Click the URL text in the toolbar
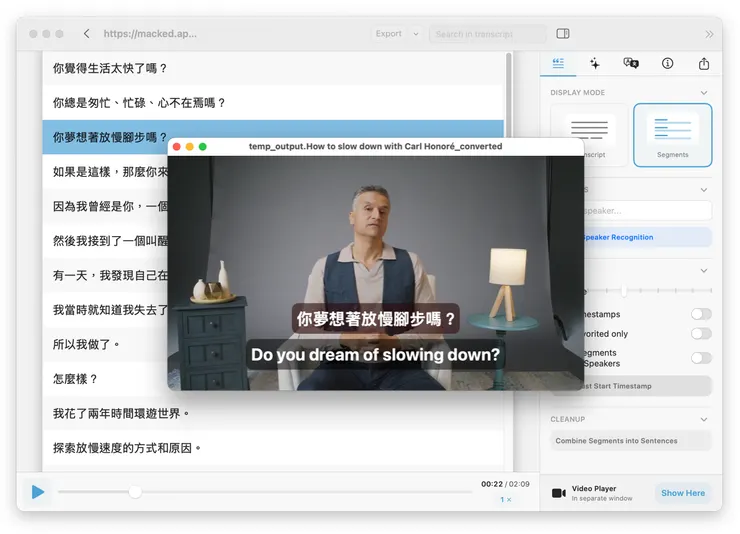The height and width of the screenshot is (534, 740). 150,33
